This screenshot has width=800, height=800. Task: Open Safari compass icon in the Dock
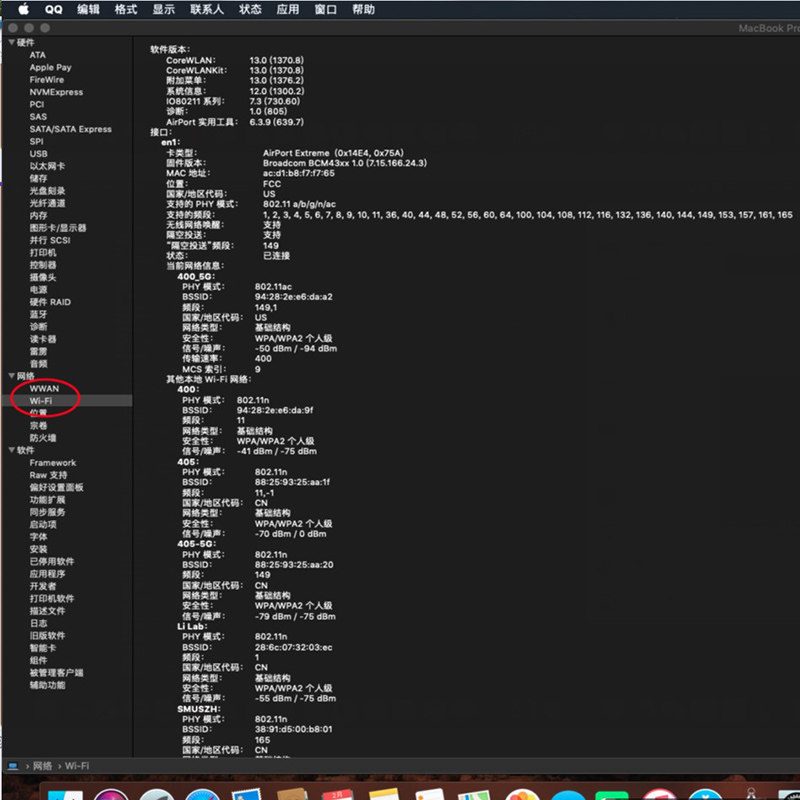202,794
